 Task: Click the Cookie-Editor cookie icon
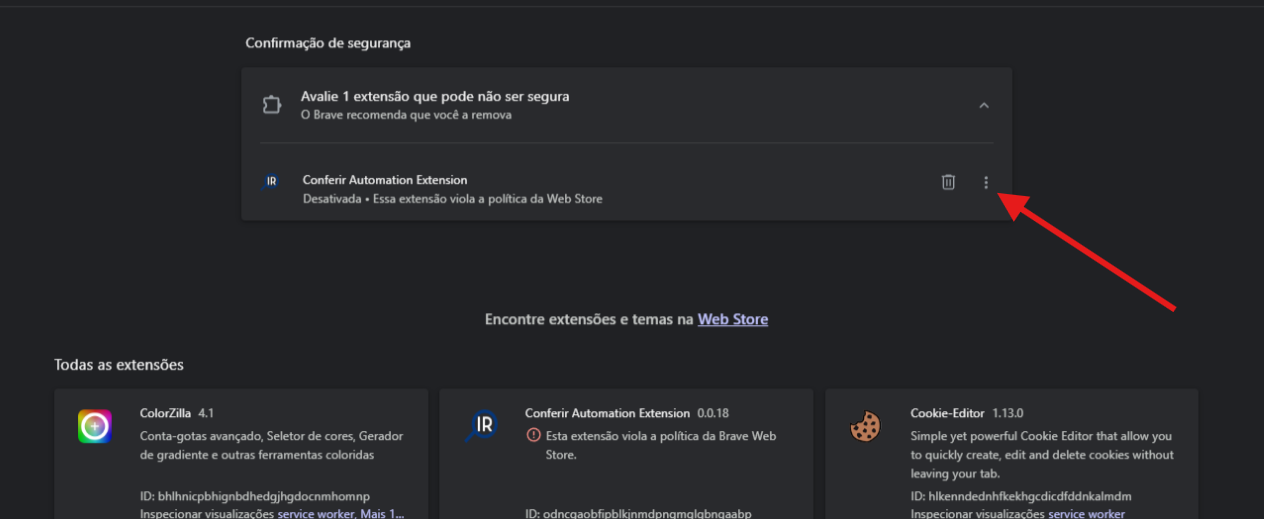865,426
